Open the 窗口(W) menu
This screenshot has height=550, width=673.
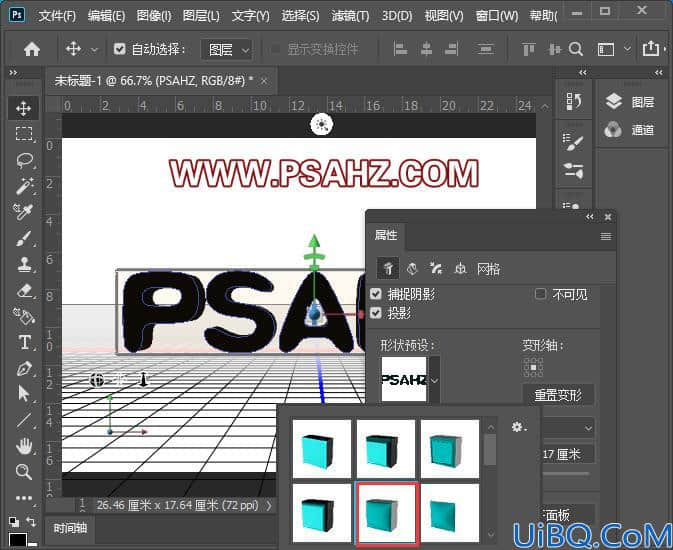click(497, 16)
